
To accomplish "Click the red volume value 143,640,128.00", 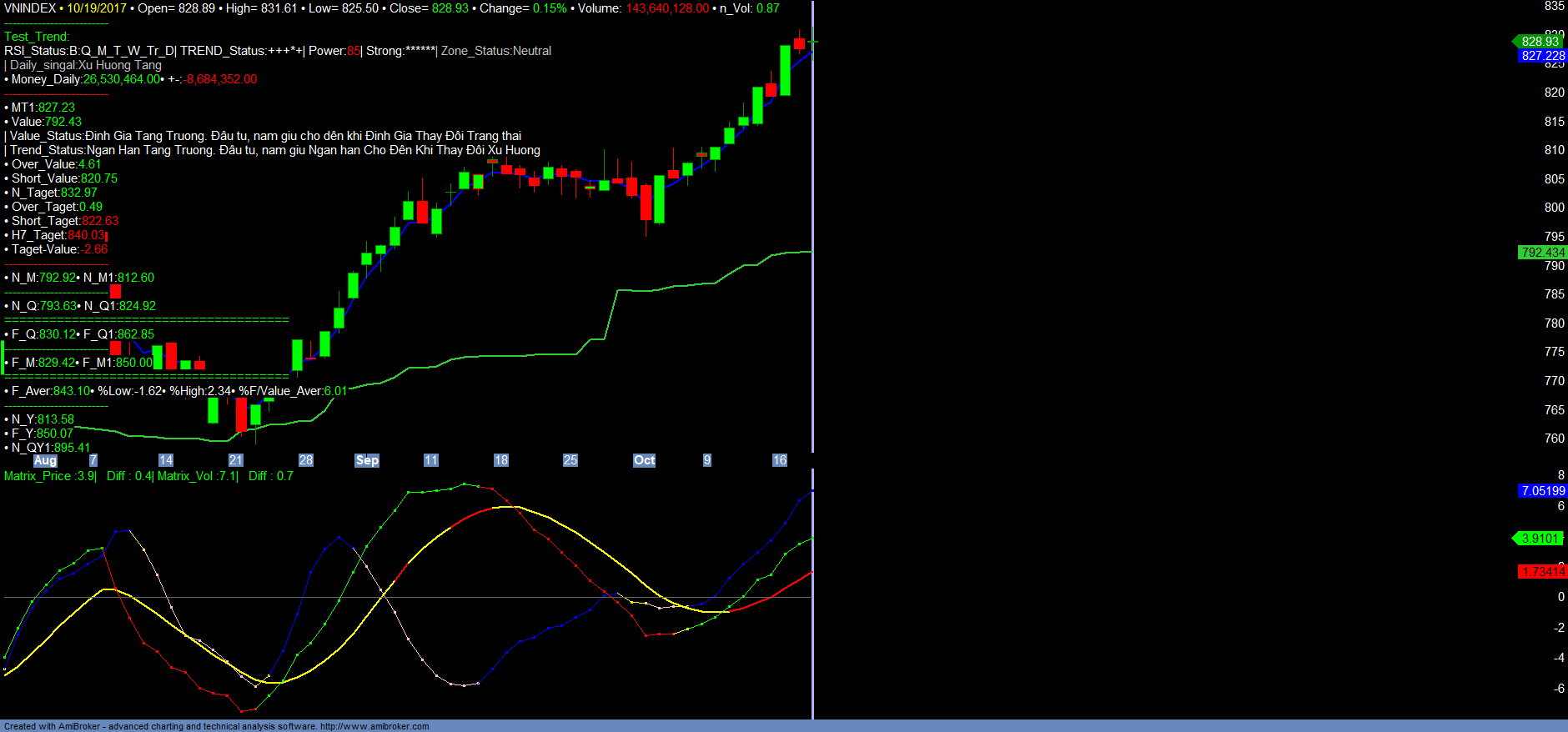I will click(667, 8).
